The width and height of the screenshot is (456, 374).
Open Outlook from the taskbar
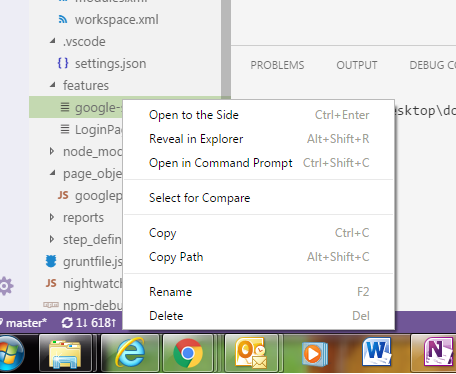tap(251, 353)
